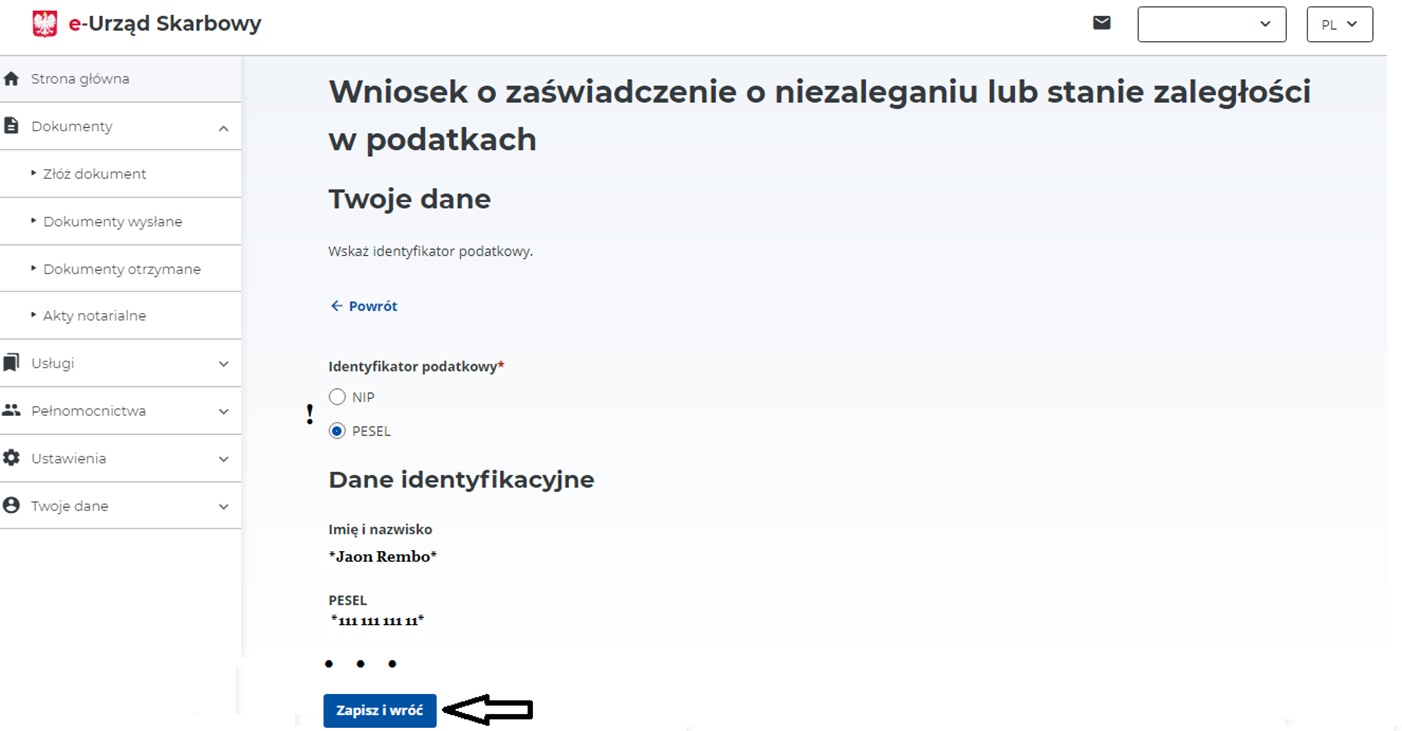Open Dokumenty otrzymane in sidebar
This screenshot has height=731, width=1402.
(x=121, y=269)
